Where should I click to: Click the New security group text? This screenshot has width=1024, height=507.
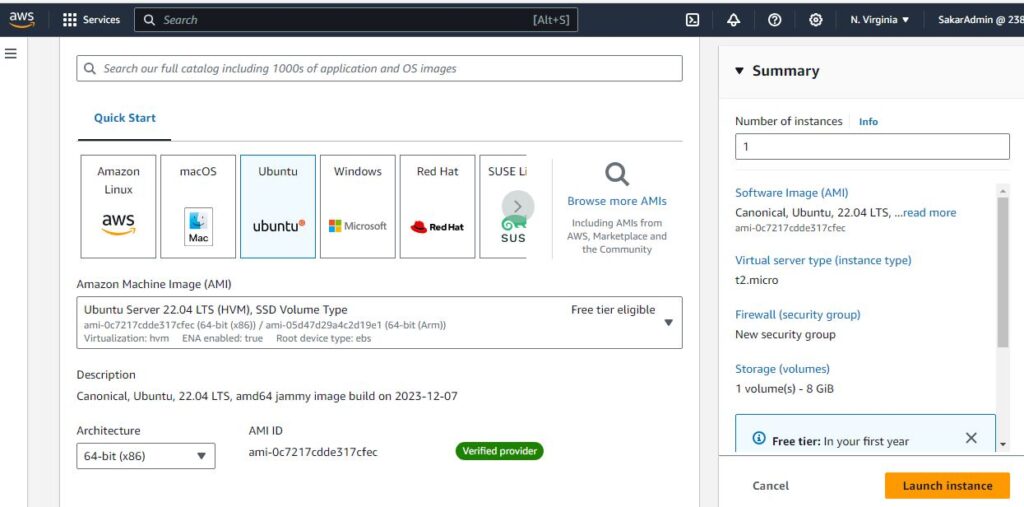(785, 335)
